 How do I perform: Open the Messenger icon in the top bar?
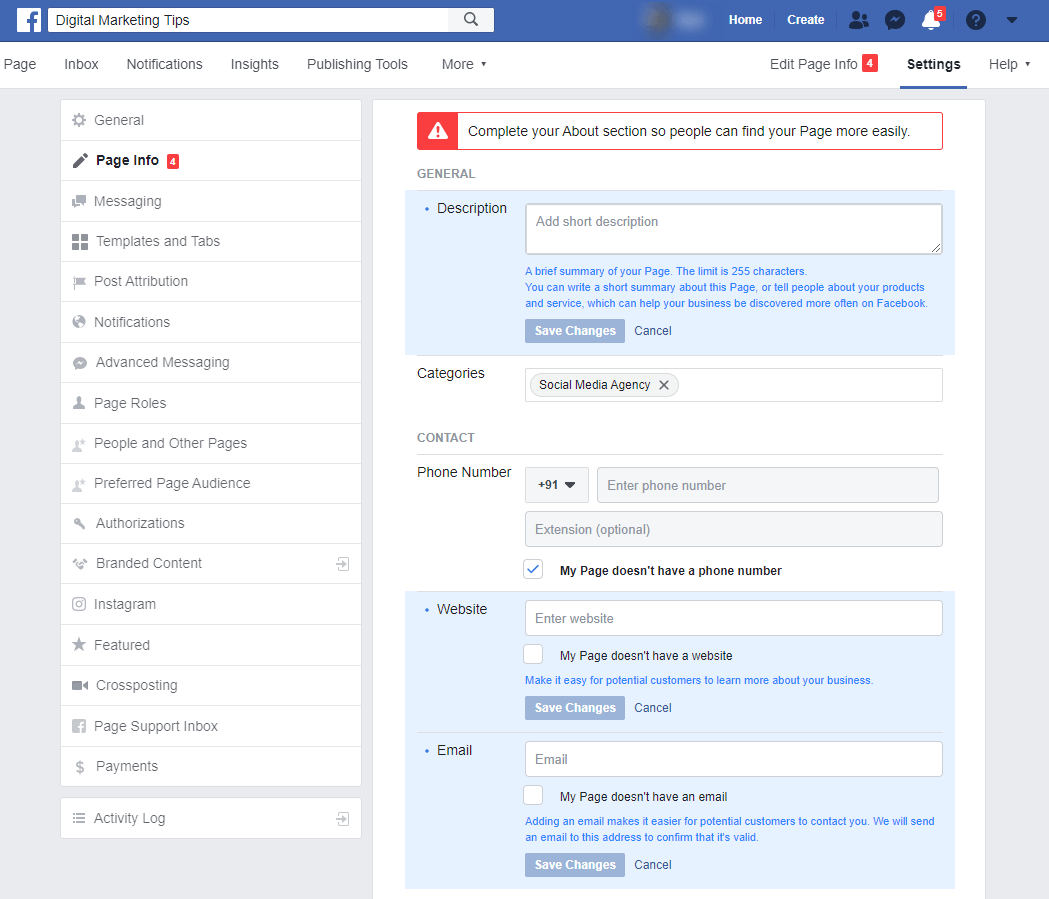(894, 19)
